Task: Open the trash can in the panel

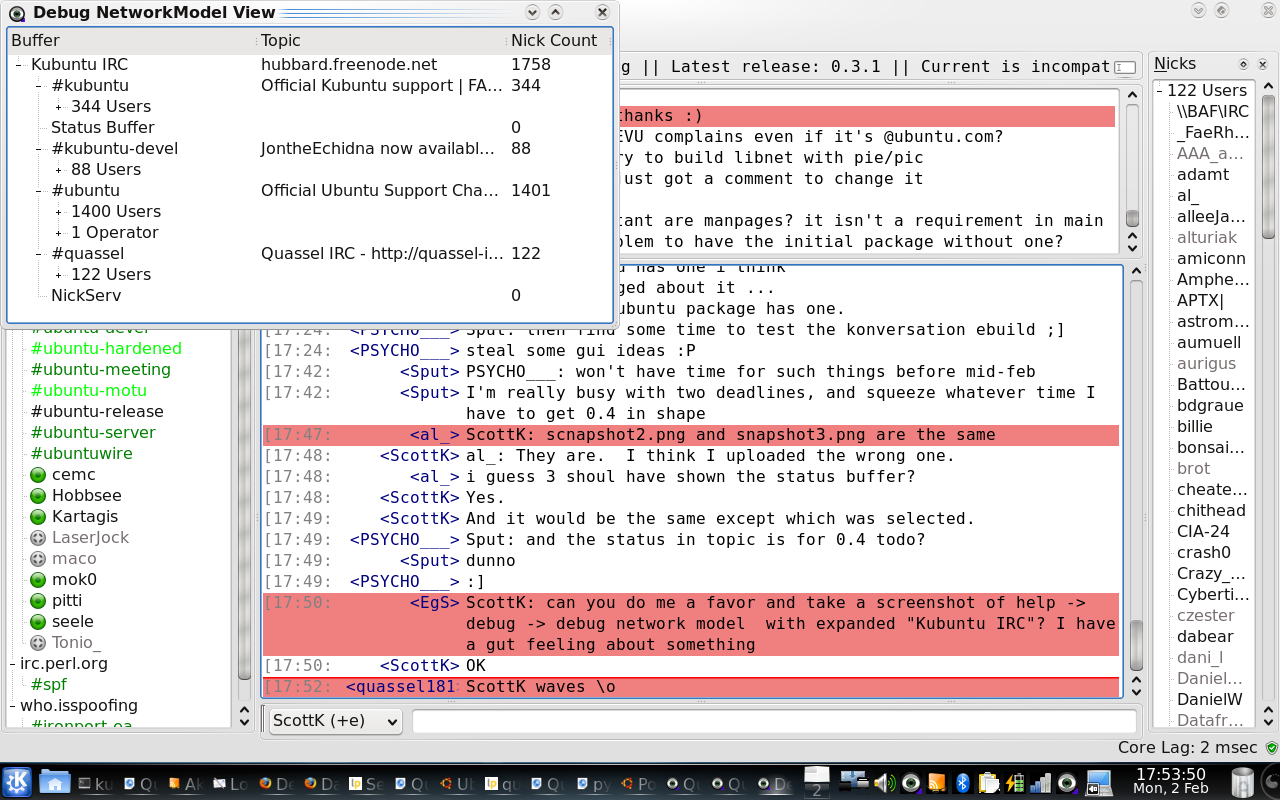Action: [1243, 782]
